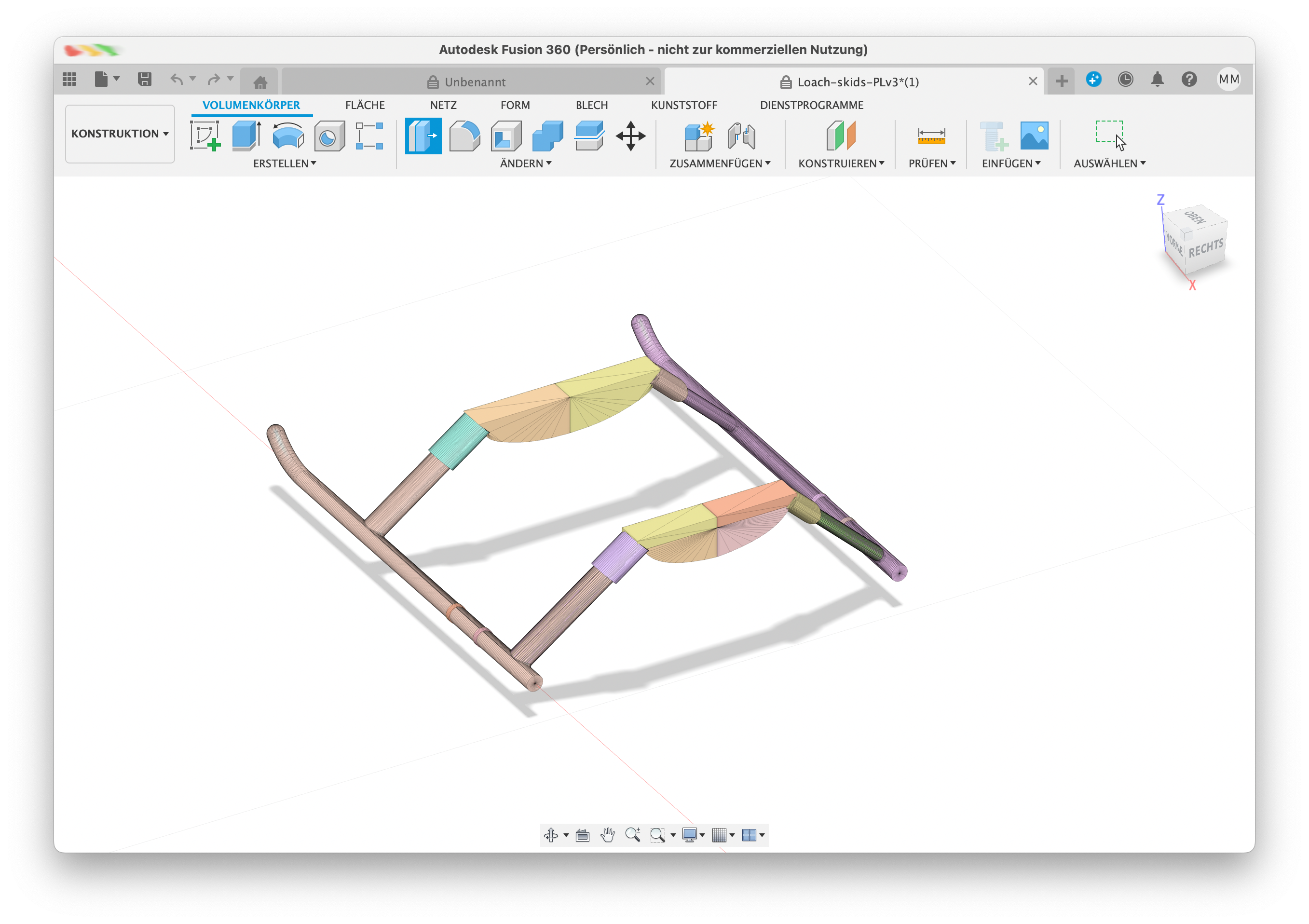Image resolution: width=1309 pixels, height=924 pixels.
Task: Click the Pan hand icon
Action: pos(608,835)
